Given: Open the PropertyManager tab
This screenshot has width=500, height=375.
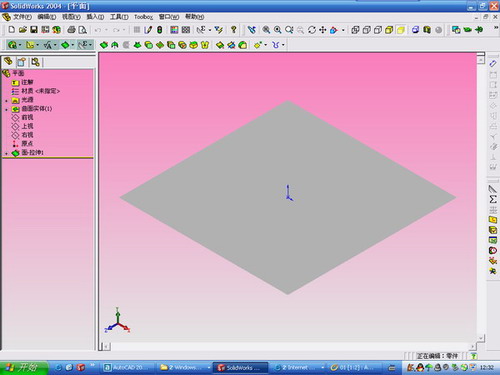Looking at the screenshot, I should (22, 62).
